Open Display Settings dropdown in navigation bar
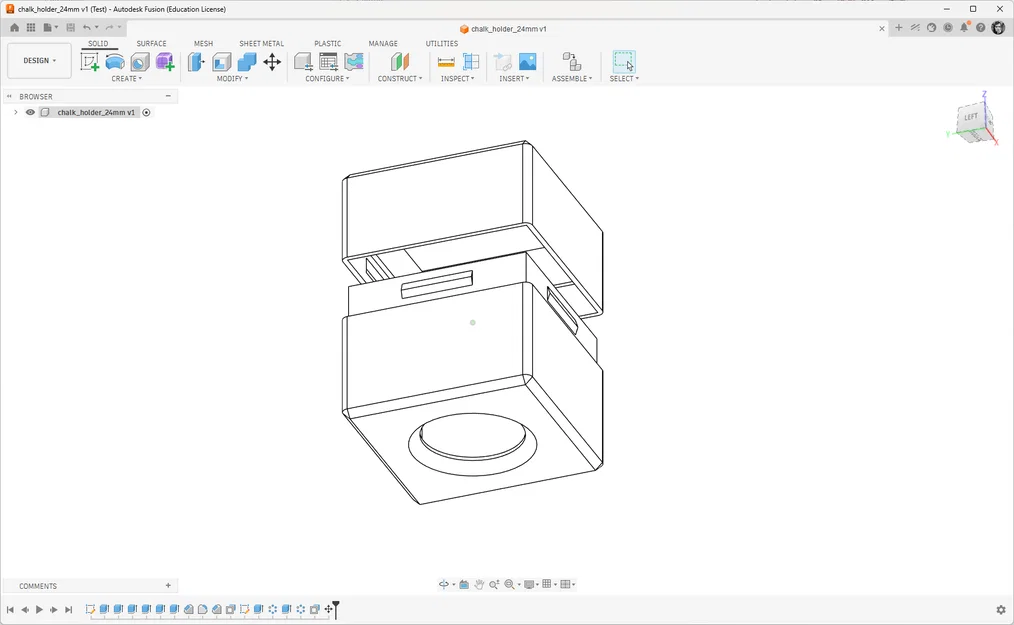The image size is (1014, 625). tap(531, 584)
